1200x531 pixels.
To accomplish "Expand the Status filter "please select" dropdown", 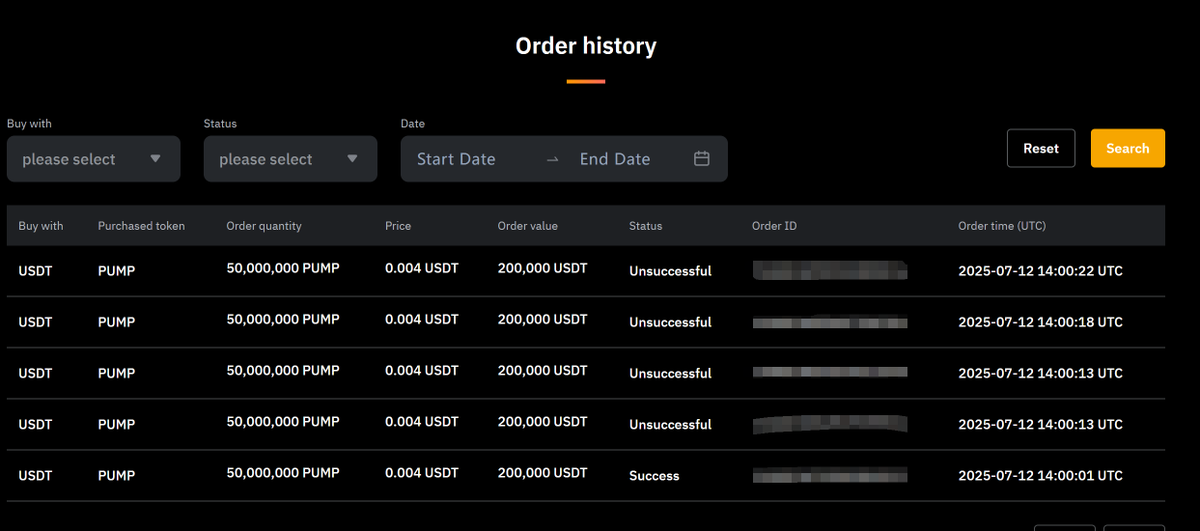I will click(x=290, y=159).
